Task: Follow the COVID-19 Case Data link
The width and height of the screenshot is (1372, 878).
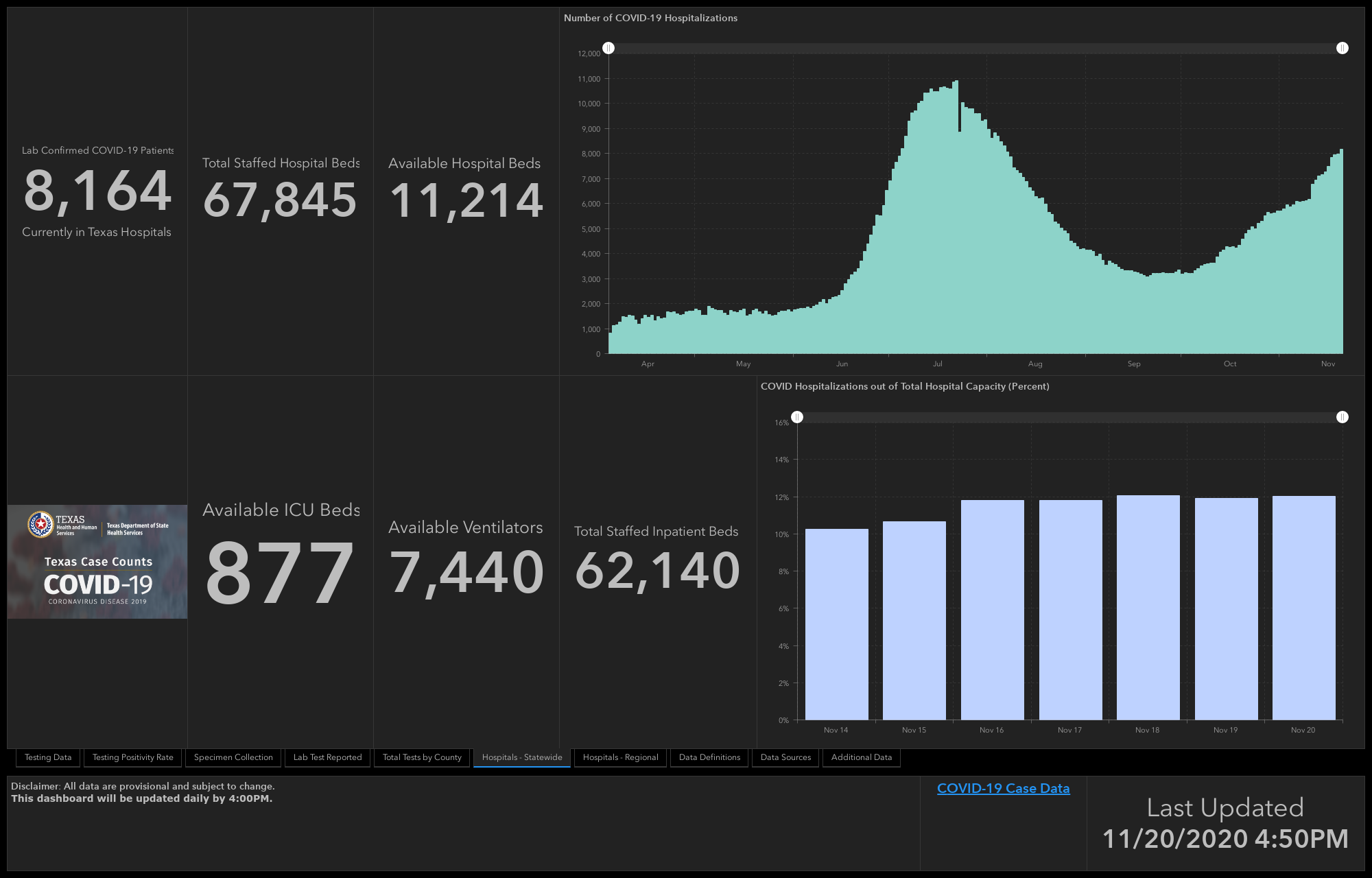Action: click(1004, 788)
